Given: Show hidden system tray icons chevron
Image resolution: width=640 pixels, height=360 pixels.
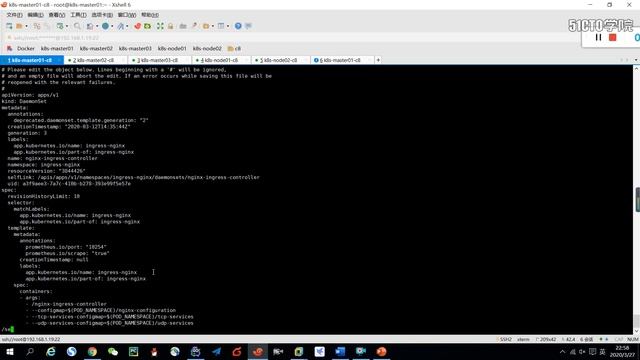Looking at the screenshot, I should coord(562,351).
